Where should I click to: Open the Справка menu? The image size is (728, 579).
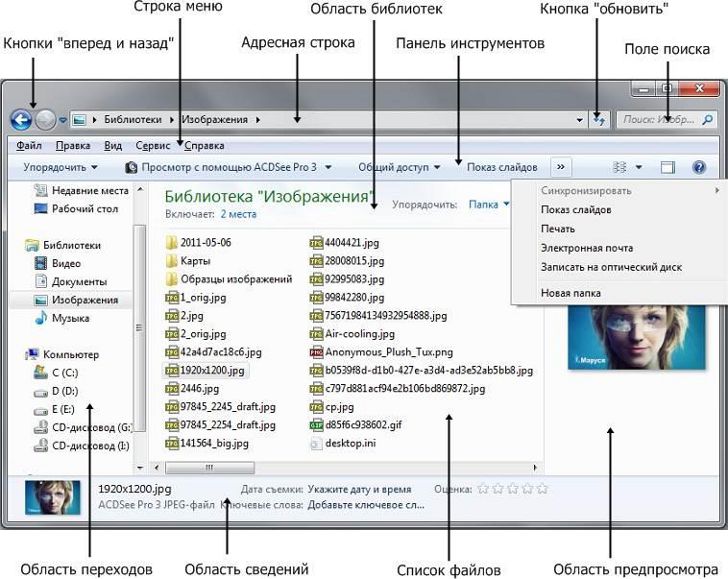(204, 146)
